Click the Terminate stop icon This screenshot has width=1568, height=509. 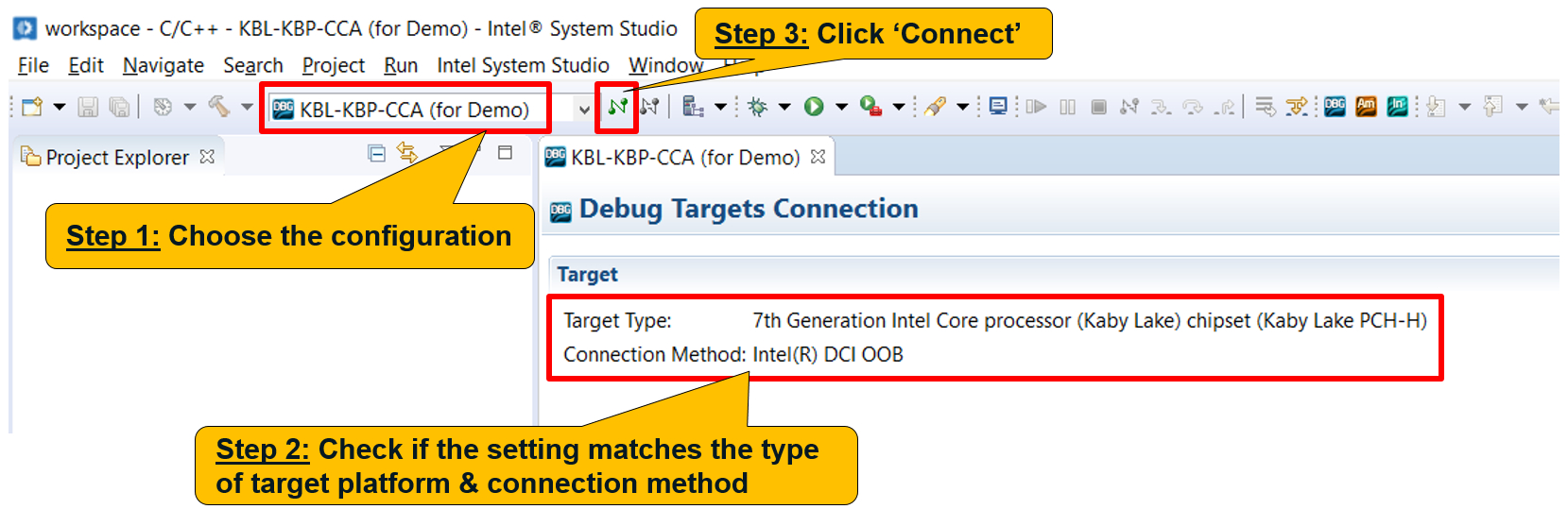coord(1098,107)
